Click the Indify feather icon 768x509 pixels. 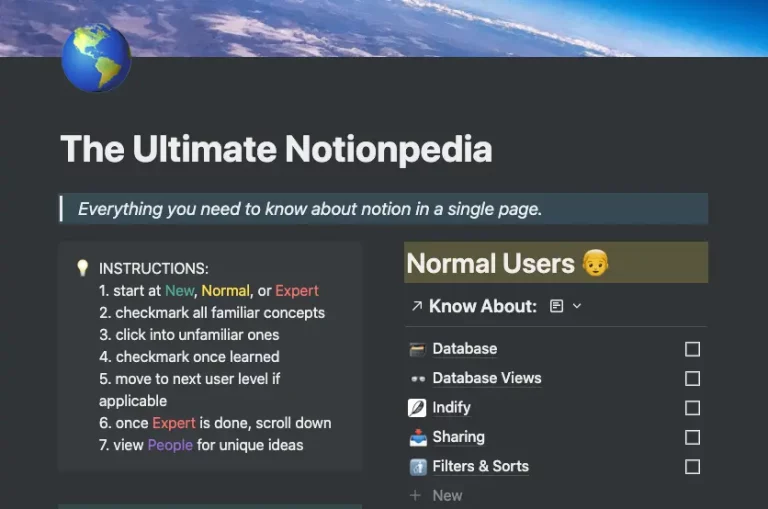(x=417, y=408)
